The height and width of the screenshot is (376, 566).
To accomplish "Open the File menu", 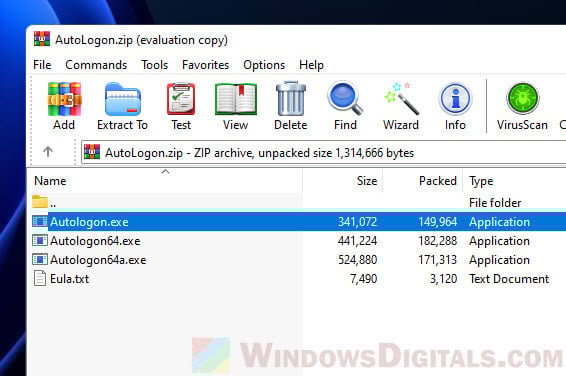I will click(x=42, y=65).
